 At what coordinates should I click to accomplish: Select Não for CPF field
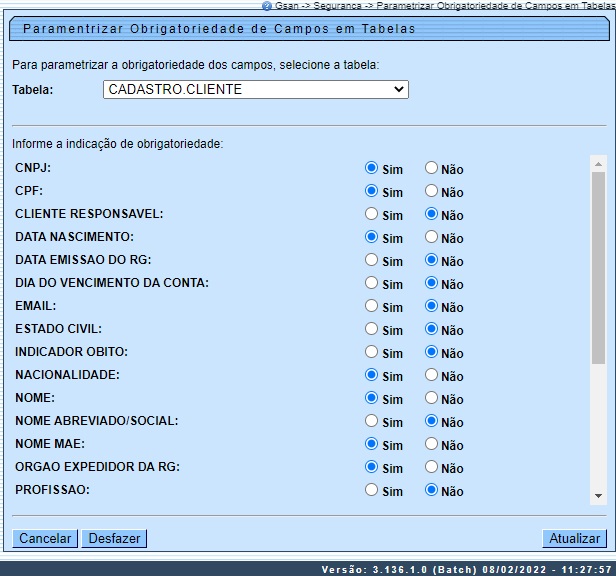pyautogui.click(x=432, y=191)
